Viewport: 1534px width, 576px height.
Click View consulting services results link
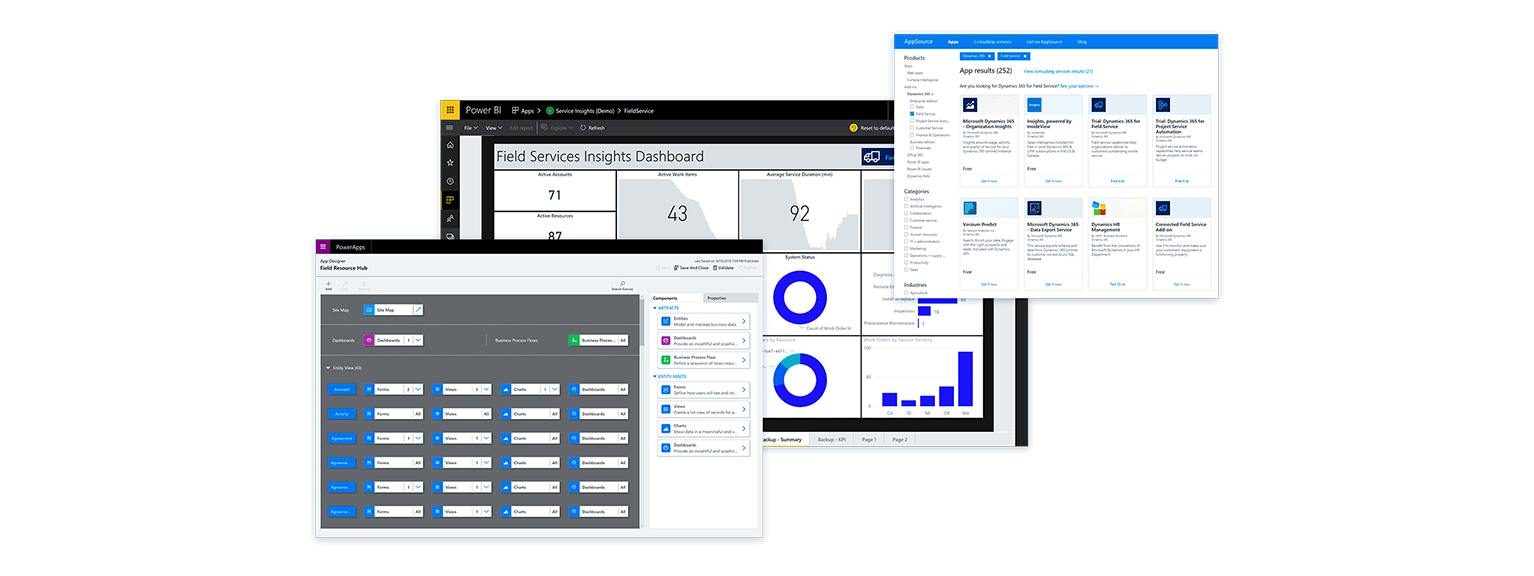point(1058,71)
